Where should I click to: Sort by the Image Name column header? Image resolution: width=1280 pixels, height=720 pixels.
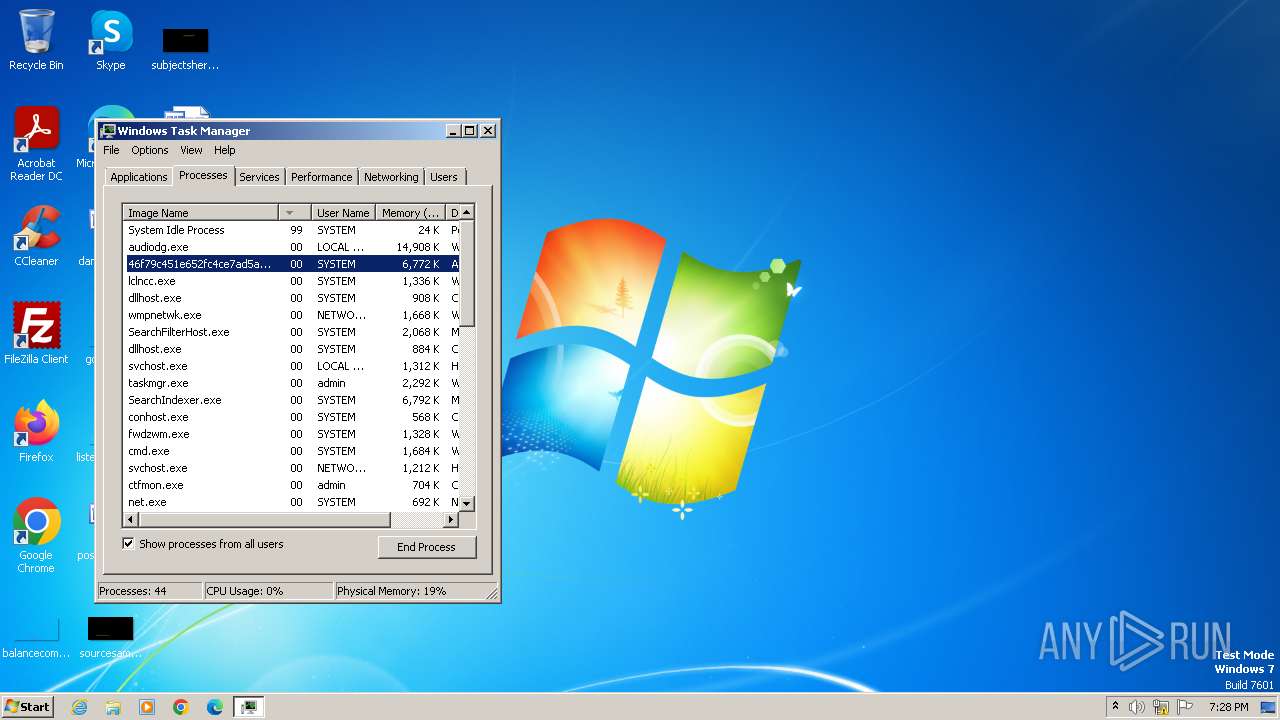click(200, 213)
